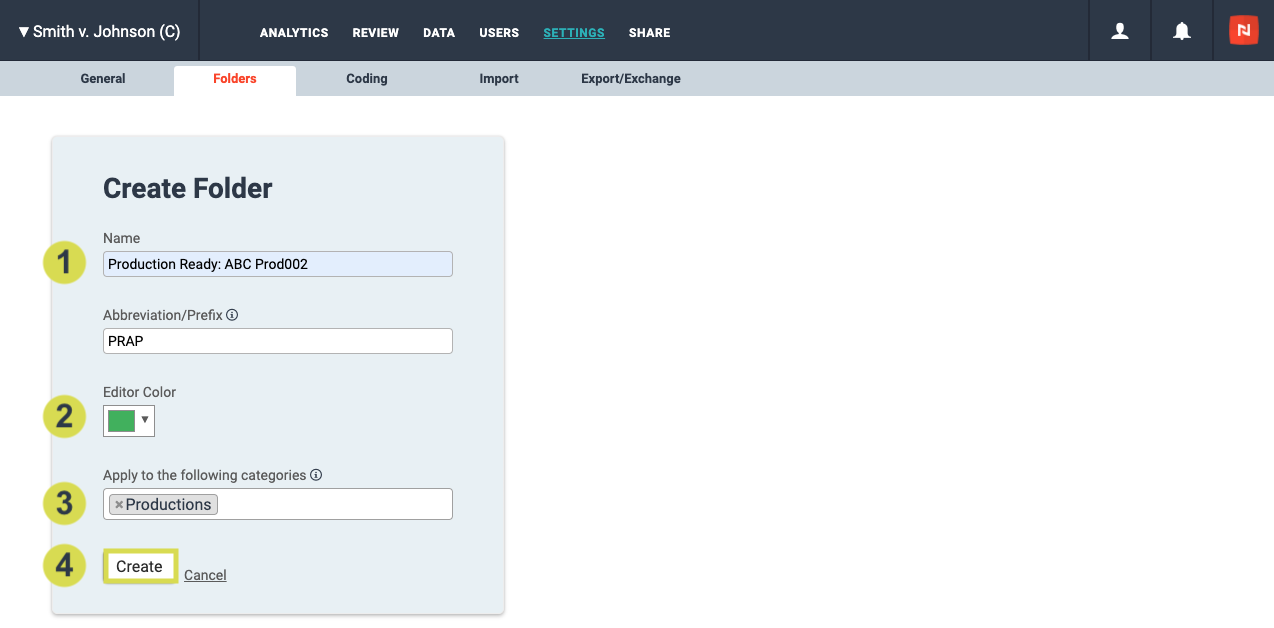Screen dimensions: 1274x628
Task: Go to the Review menu
Action: [x=375, y=33]
